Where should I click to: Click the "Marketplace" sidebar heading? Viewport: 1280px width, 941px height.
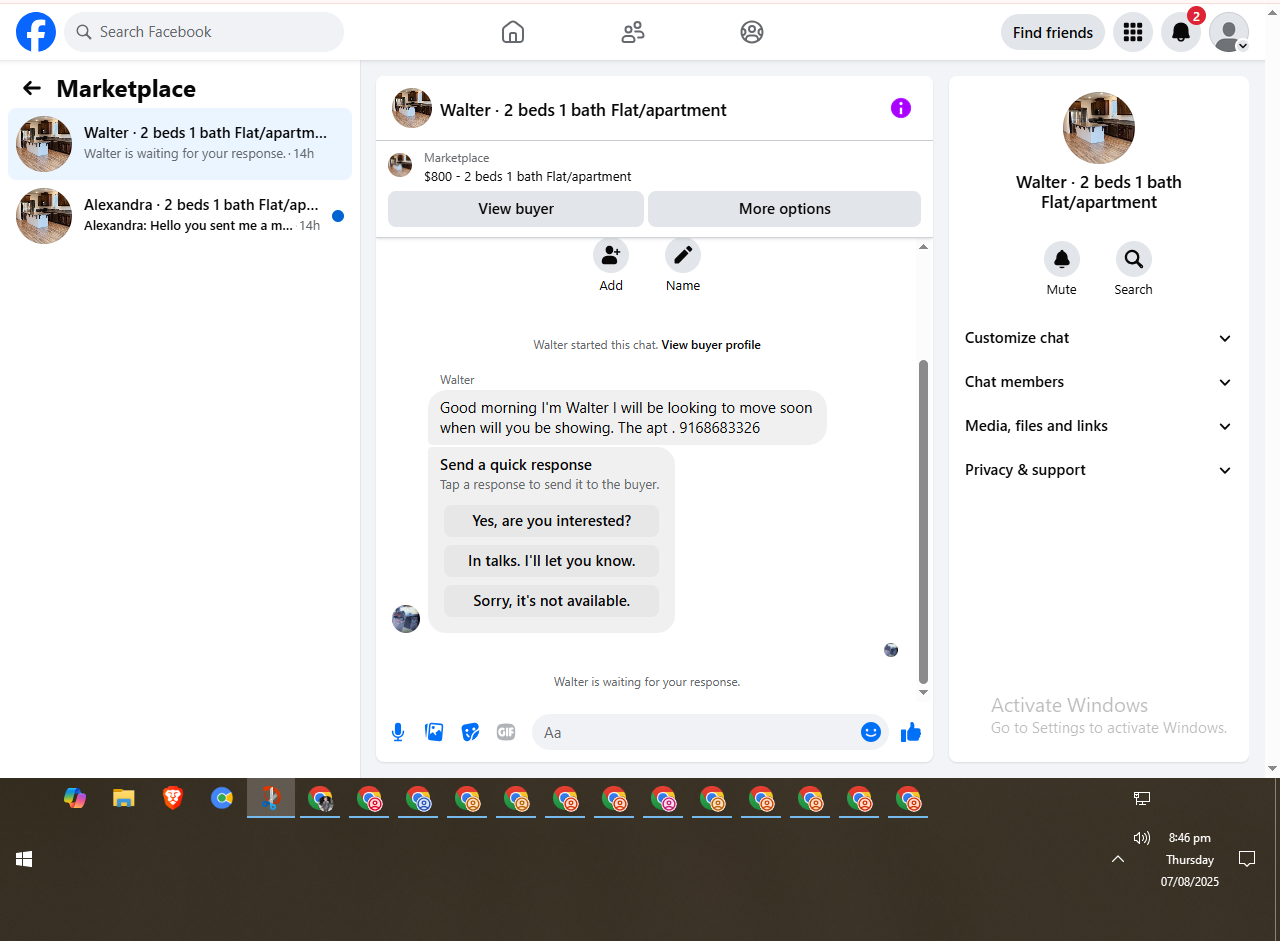(126, 89)
